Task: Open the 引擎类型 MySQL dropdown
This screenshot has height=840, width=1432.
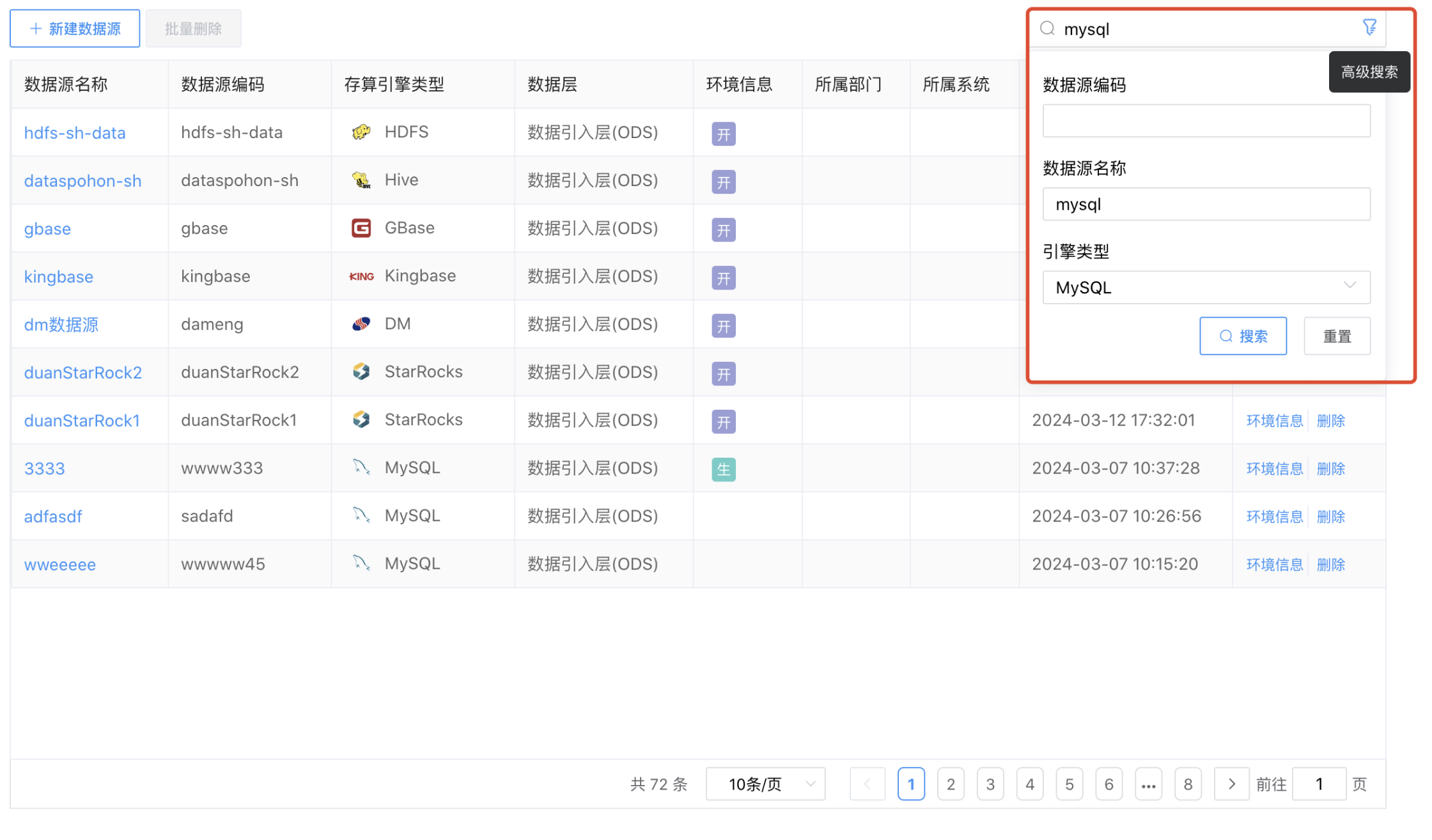Action: 1206,287
